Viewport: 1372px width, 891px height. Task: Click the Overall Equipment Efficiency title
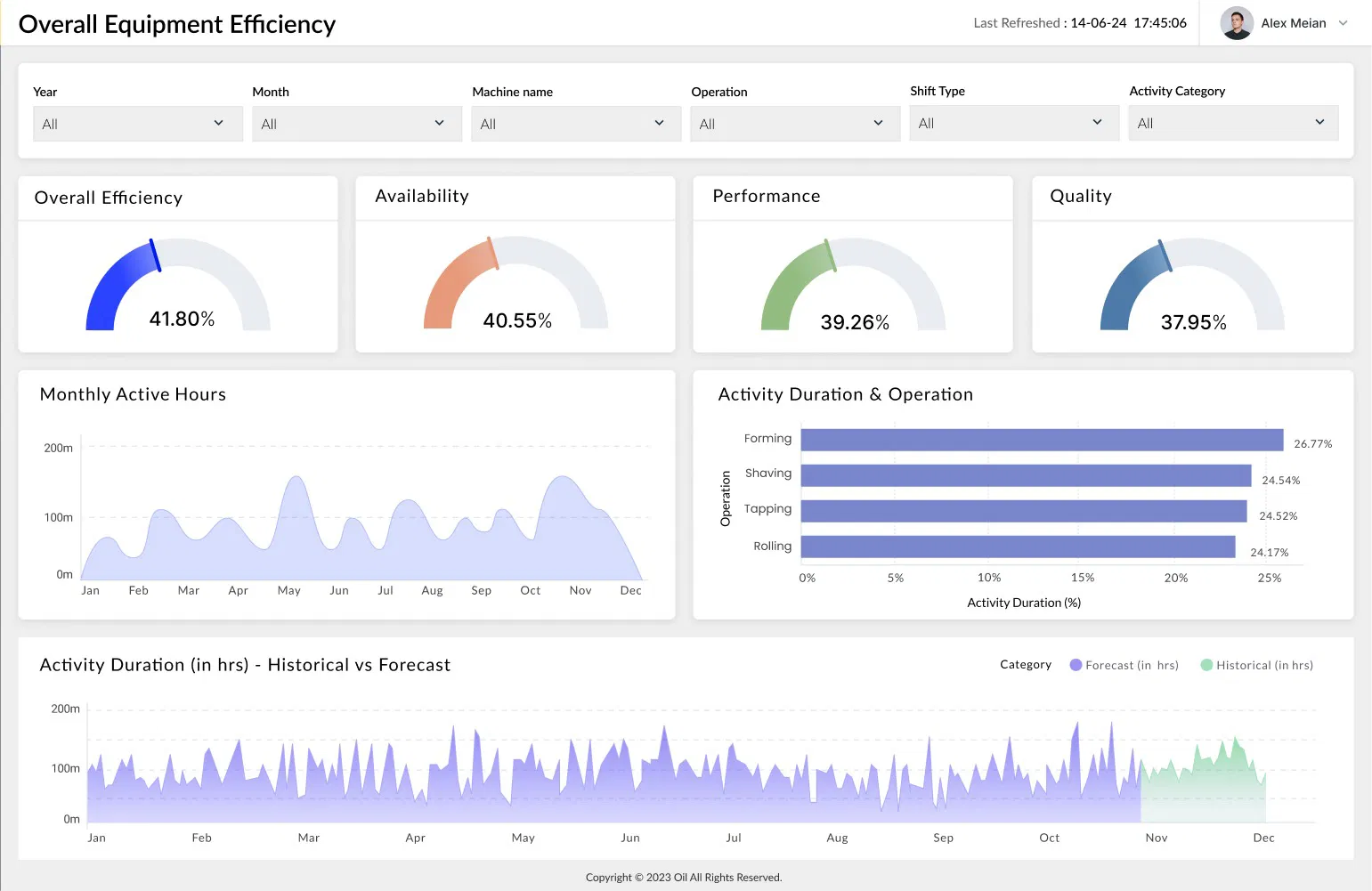177,24
